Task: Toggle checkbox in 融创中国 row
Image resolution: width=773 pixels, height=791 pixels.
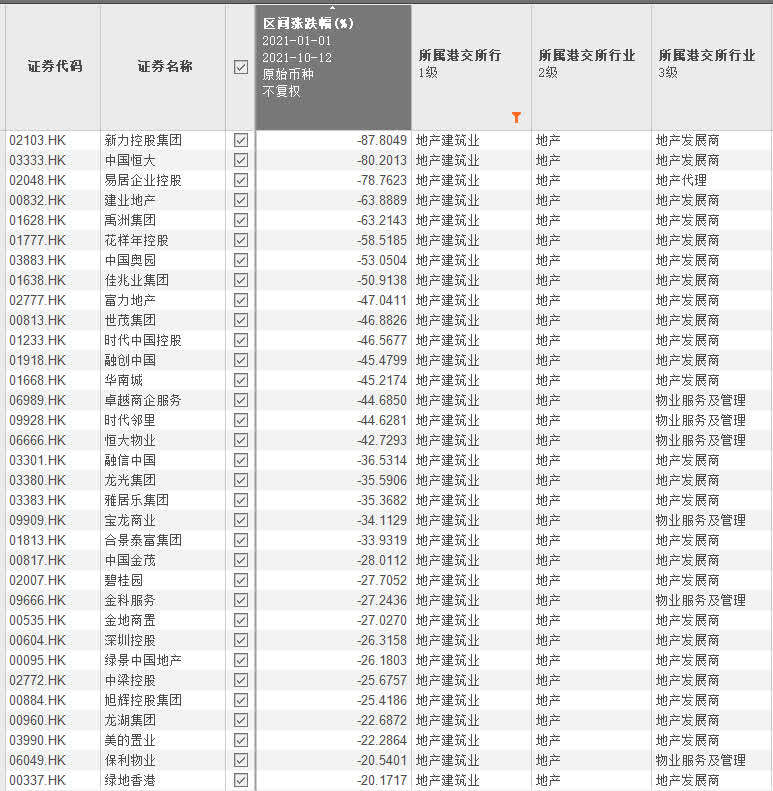Action: (241, 360)
